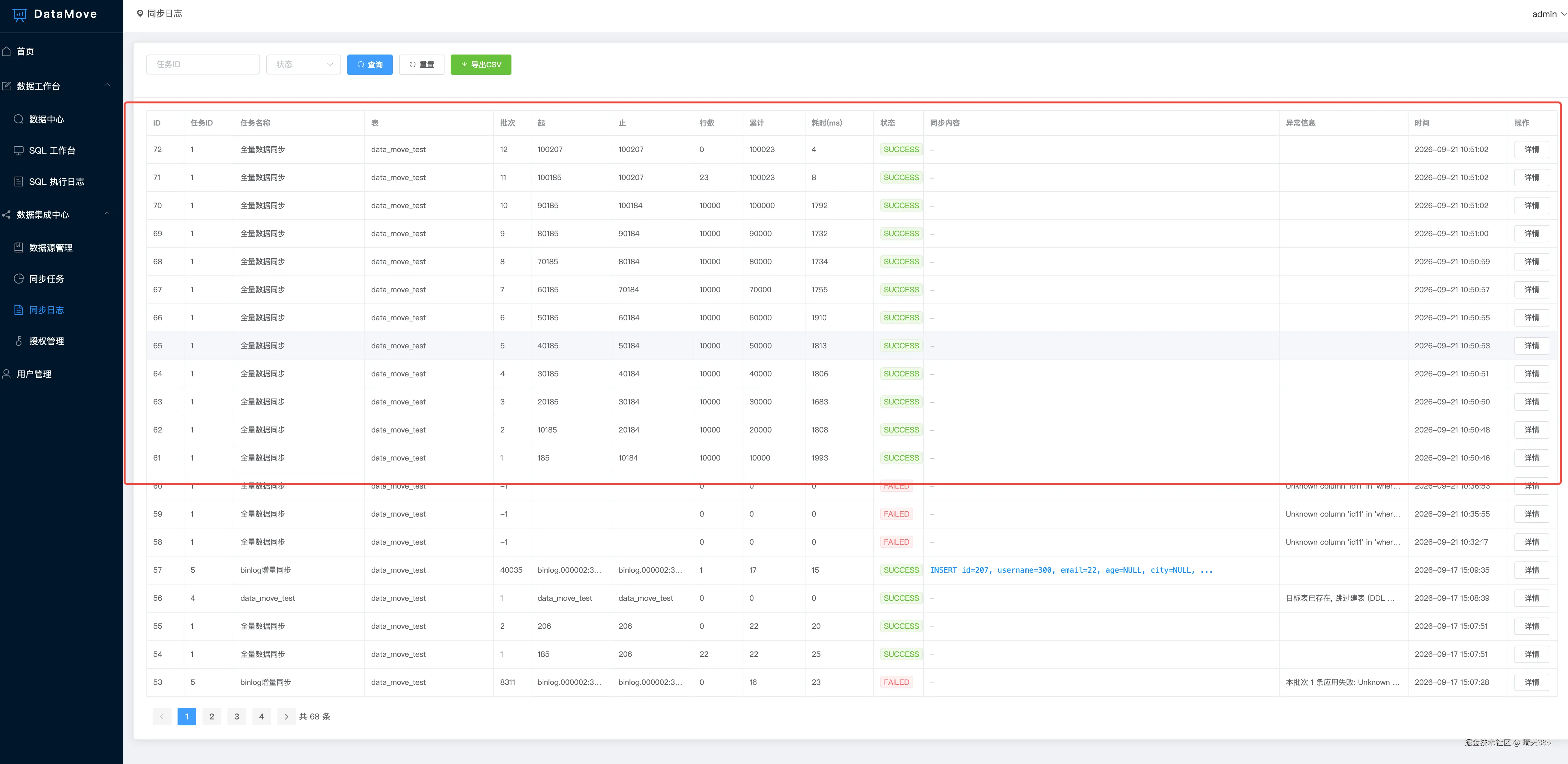Click the file icon for 同步日志
The width and height of the screenshot is (1568, 764).
click(19, 310)
